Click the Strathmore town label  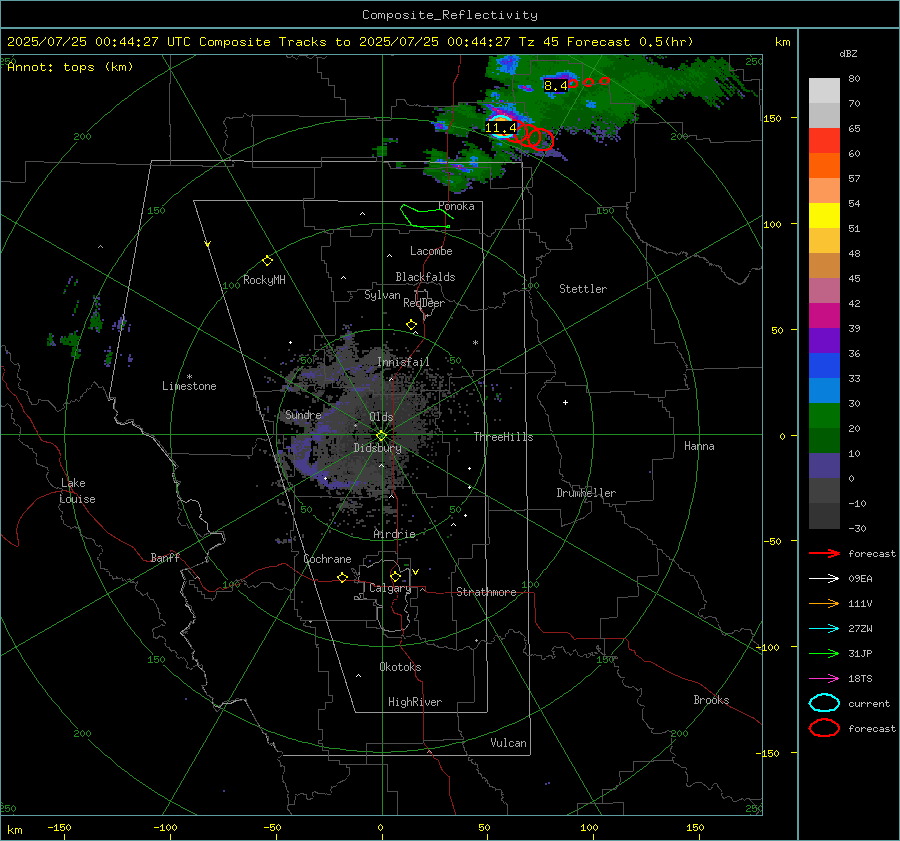pyautogui.click(x=486, y=592)
